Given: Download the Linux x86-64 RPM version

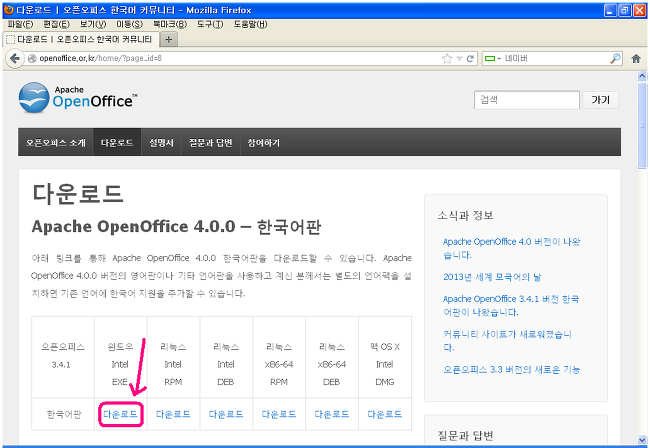Looking at the screenshot, I should click(279, 414).
